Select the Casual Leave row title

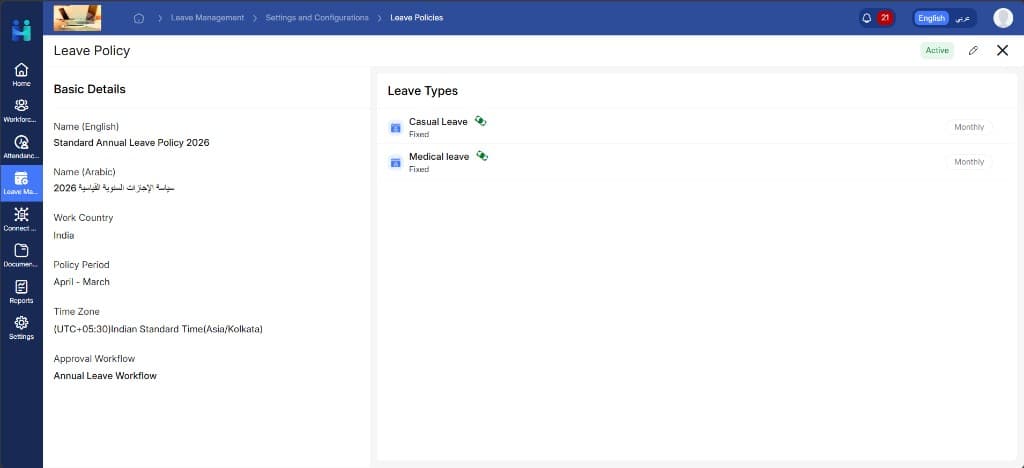point(438,121)
